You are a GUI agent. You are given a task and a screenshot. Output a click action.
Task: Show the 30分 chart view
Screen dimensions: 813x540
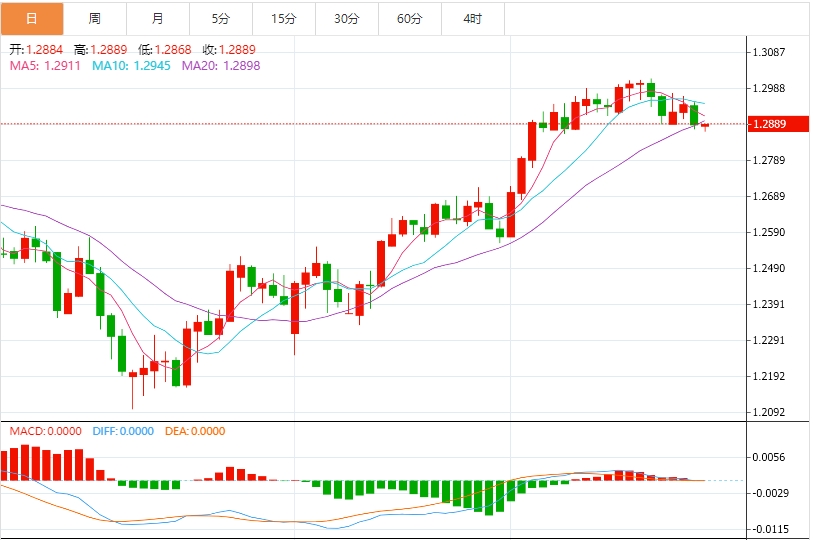click(346, 18)
